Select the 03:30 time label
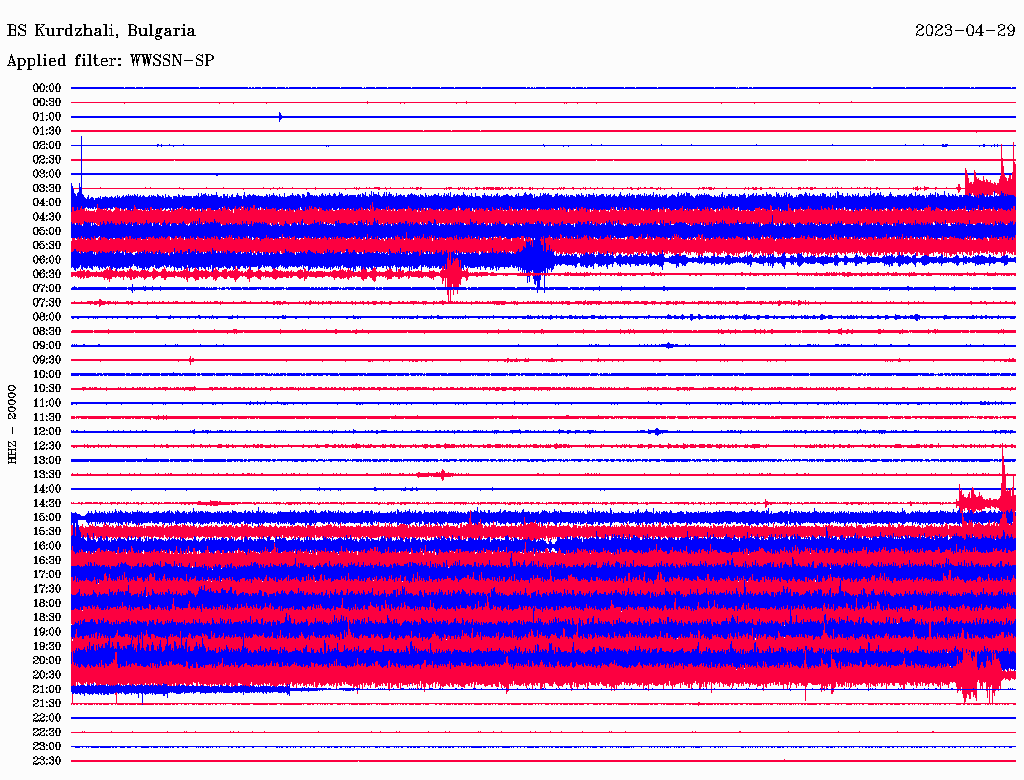The image size is (1024, 780). click(47, 188)
